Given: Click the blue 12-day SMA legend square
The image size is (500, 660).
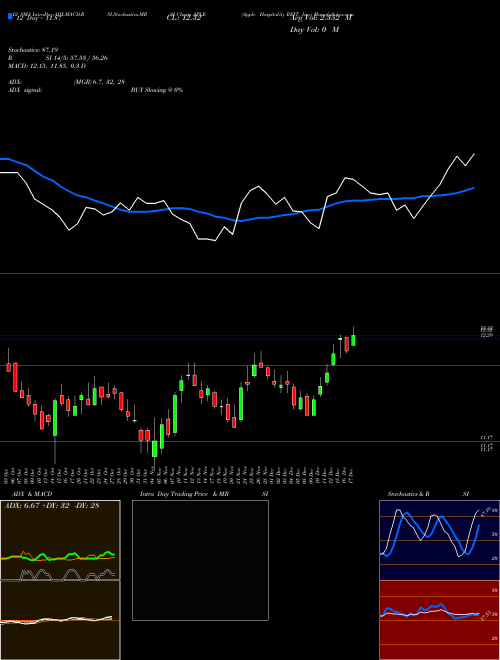Looking at the screenshot, I should click(11, 17).
